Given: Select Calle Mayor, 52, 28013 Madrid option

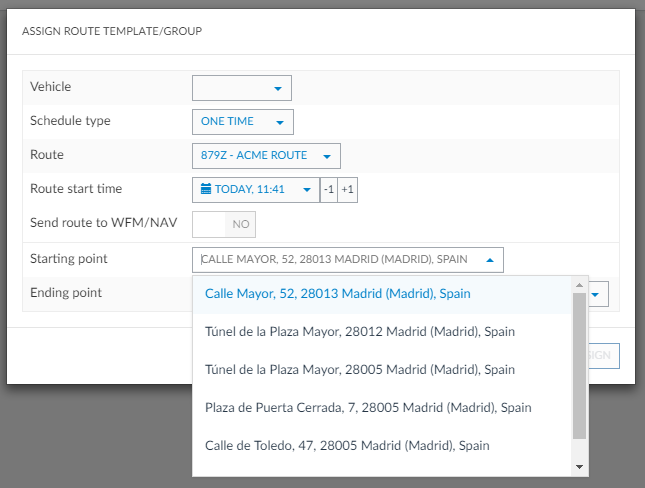Looking at the screenshot, I should click(338, 294).
